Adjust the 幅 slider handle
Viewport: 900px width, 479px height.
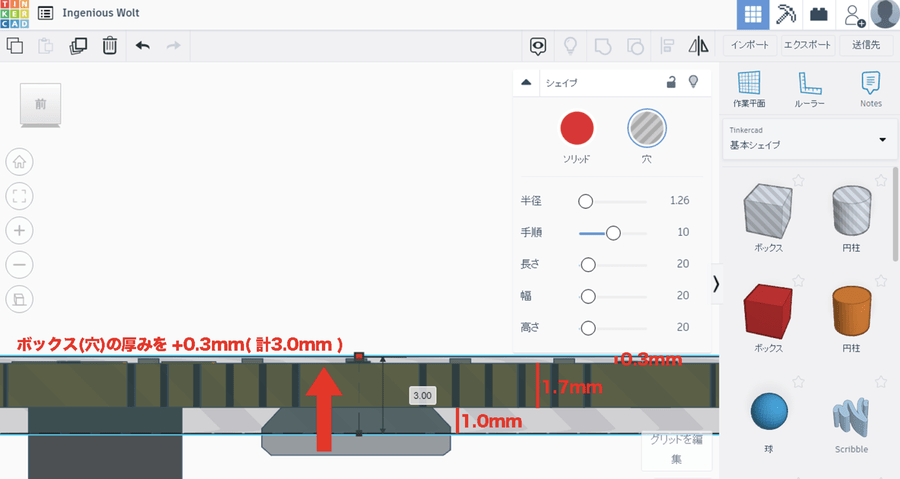point(588,296)
